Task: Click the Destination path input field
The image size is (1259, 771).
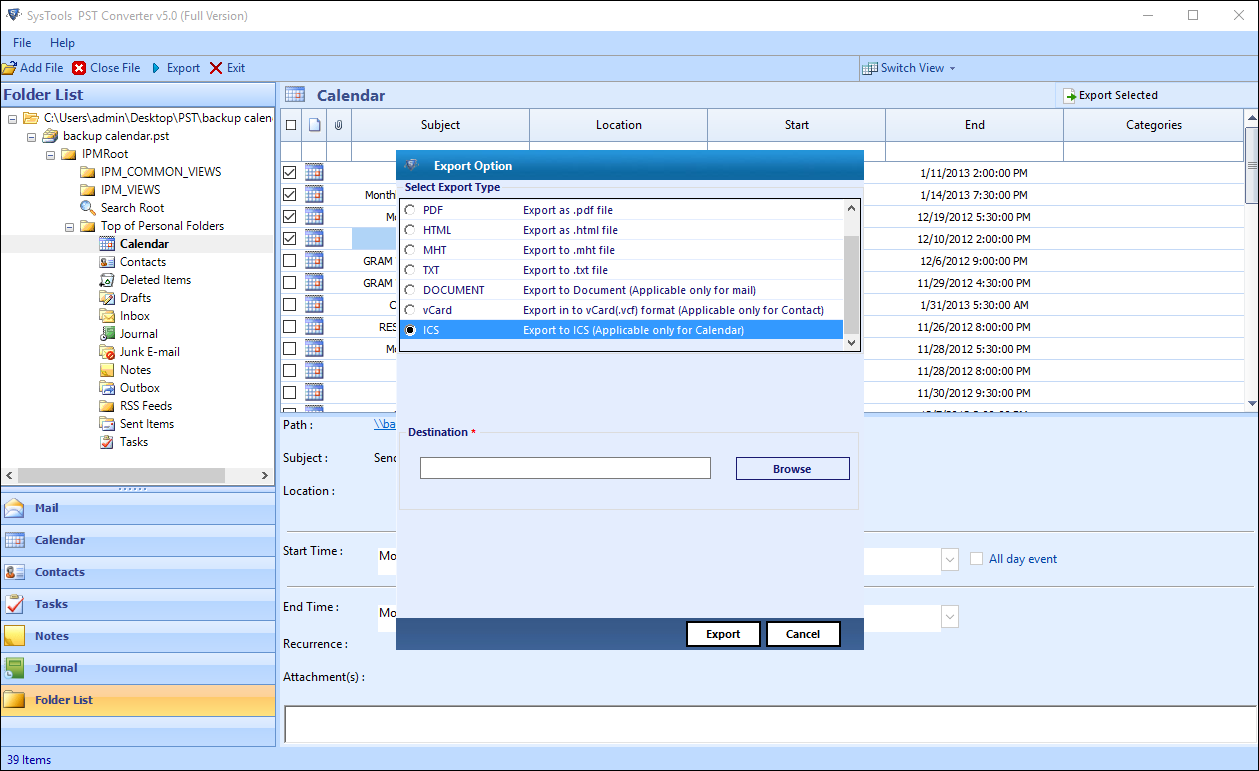Action: point(565,468)
